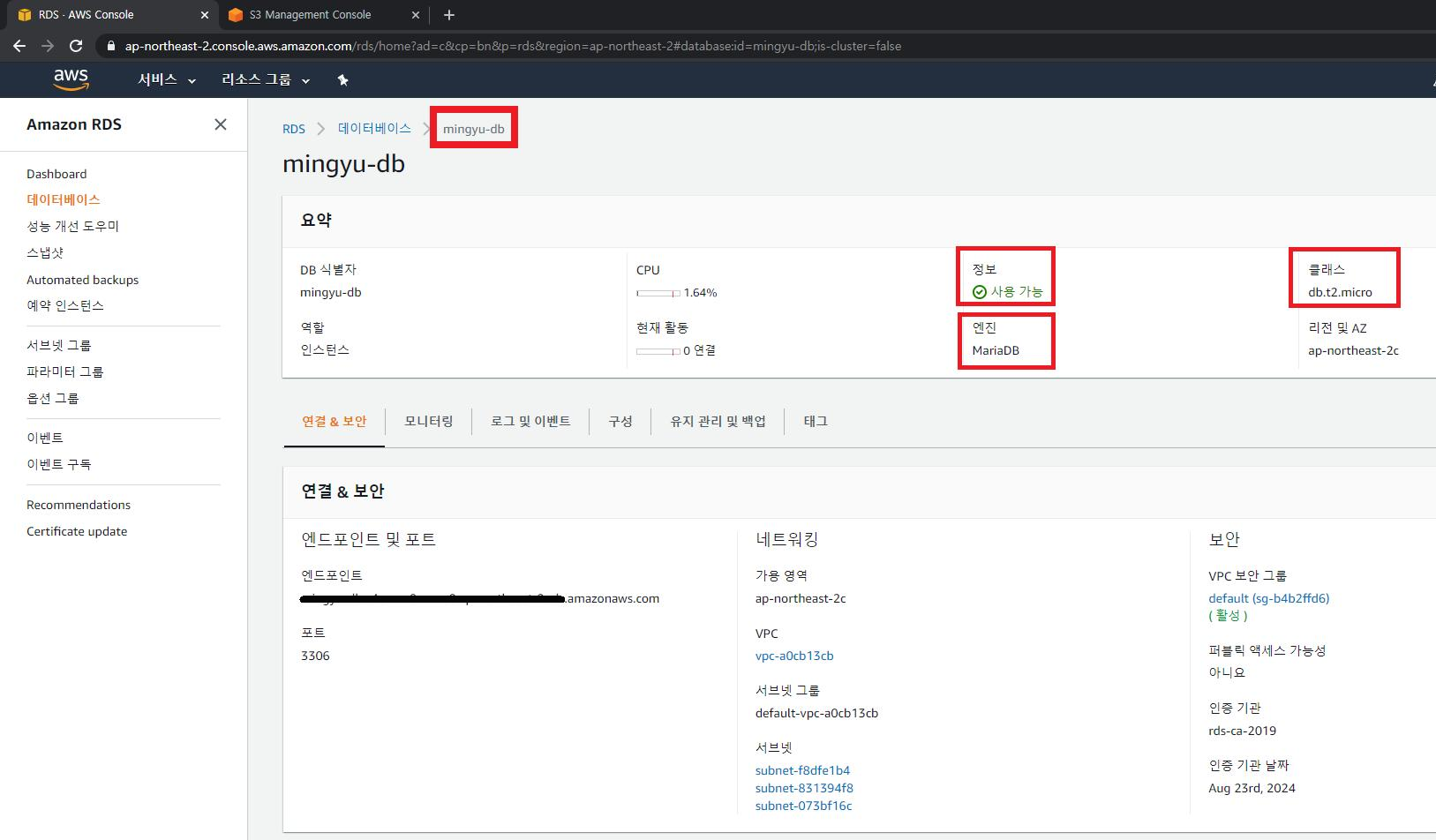Click the browser address bar URL
The width and height of the screenshot is (1436, 840).
[513, 46]
